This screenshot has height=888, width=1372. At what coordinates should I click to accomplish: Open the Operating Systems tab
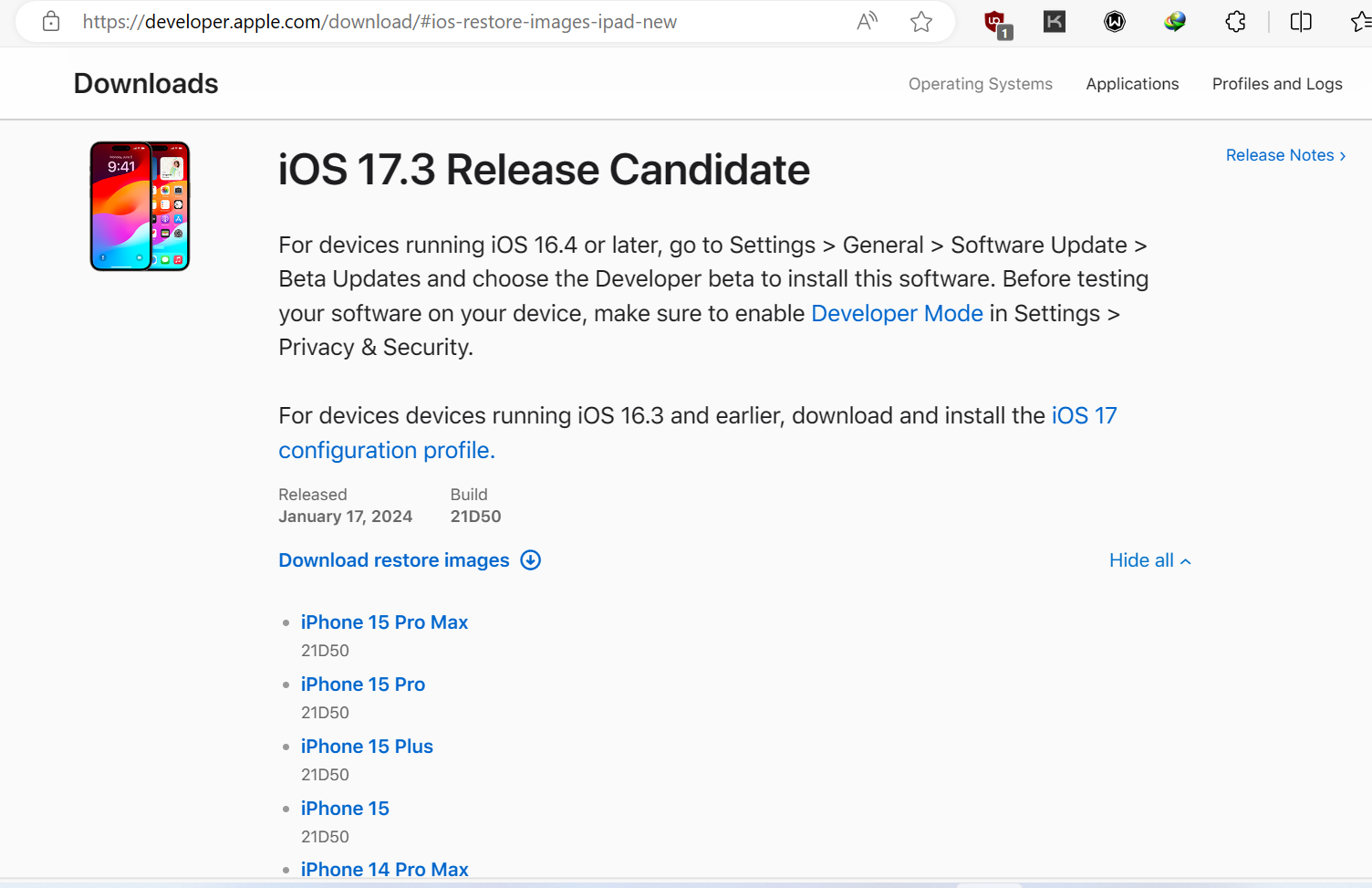(x=980, y=84)
